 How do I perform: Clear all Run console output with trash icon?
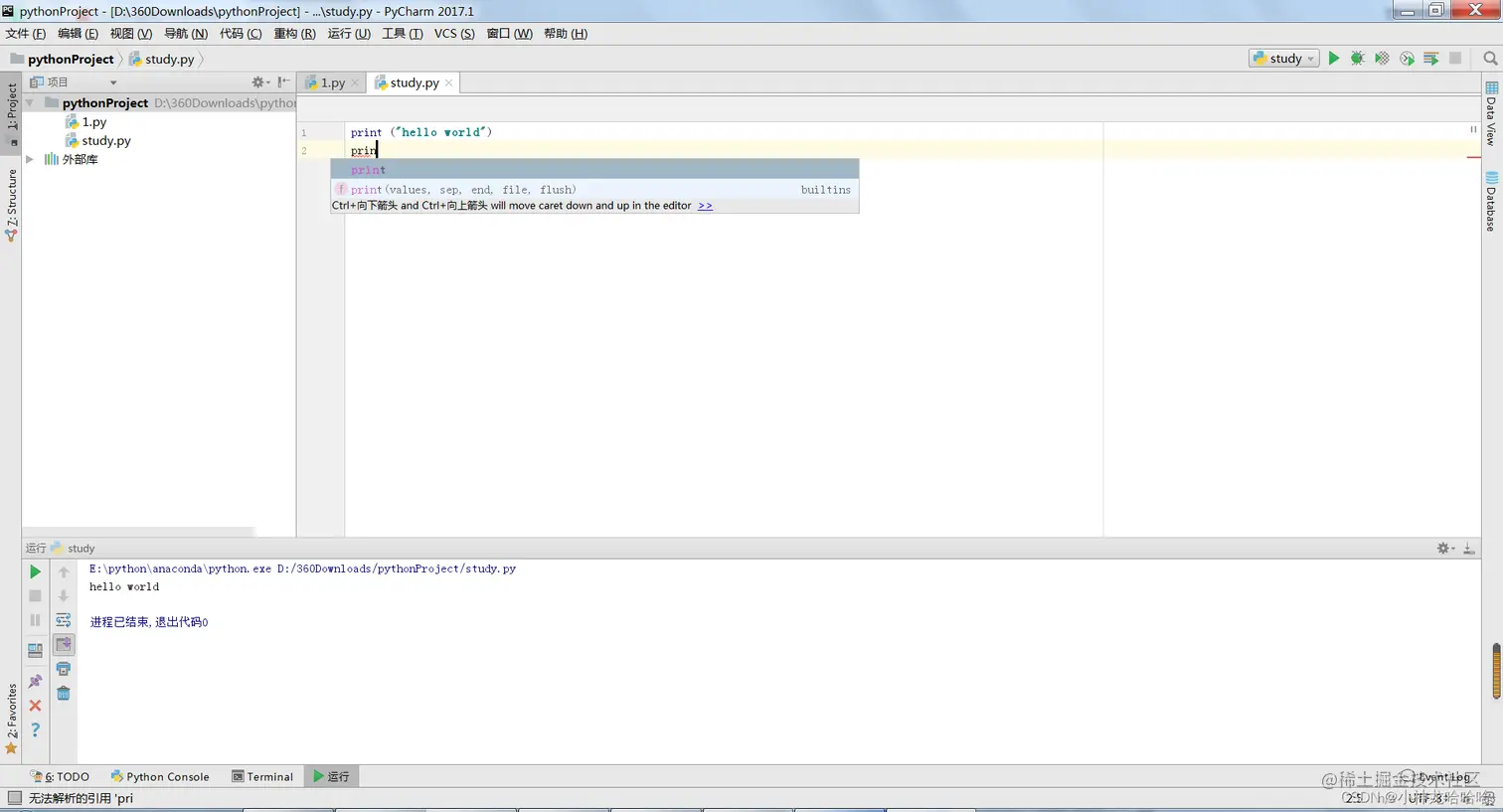(x=64, y=693)
